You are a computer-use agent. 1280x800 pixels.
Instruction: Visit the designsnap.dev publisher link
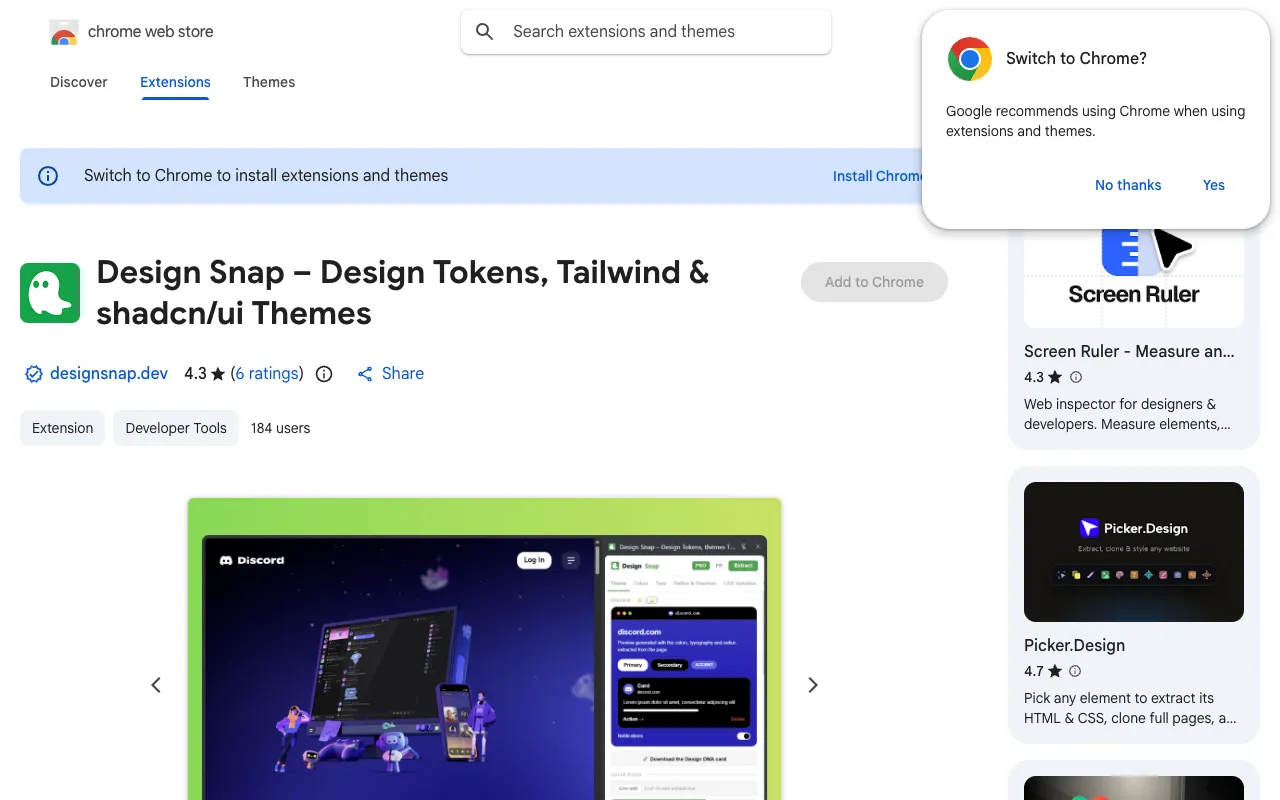click(x=110, y=373)
